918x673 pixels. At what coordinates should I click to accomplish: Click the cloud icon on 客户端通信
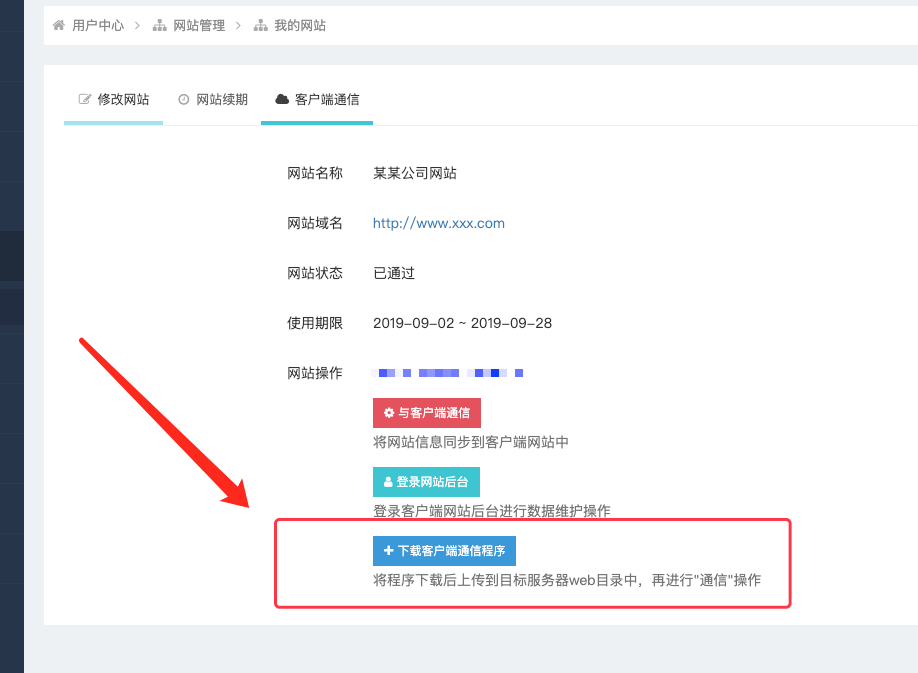[x=282, y=99]
